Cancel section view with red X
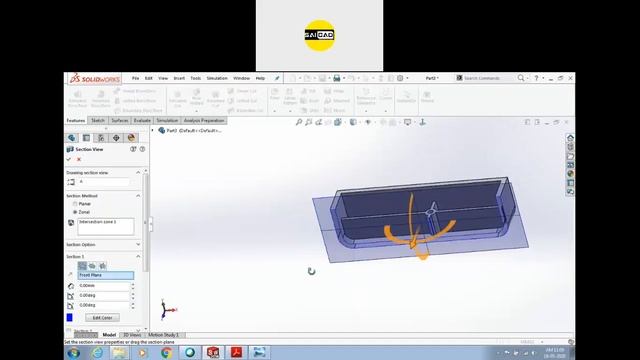Image resolution: width=640 pixels, height=360 pixels. coord(79,159)
